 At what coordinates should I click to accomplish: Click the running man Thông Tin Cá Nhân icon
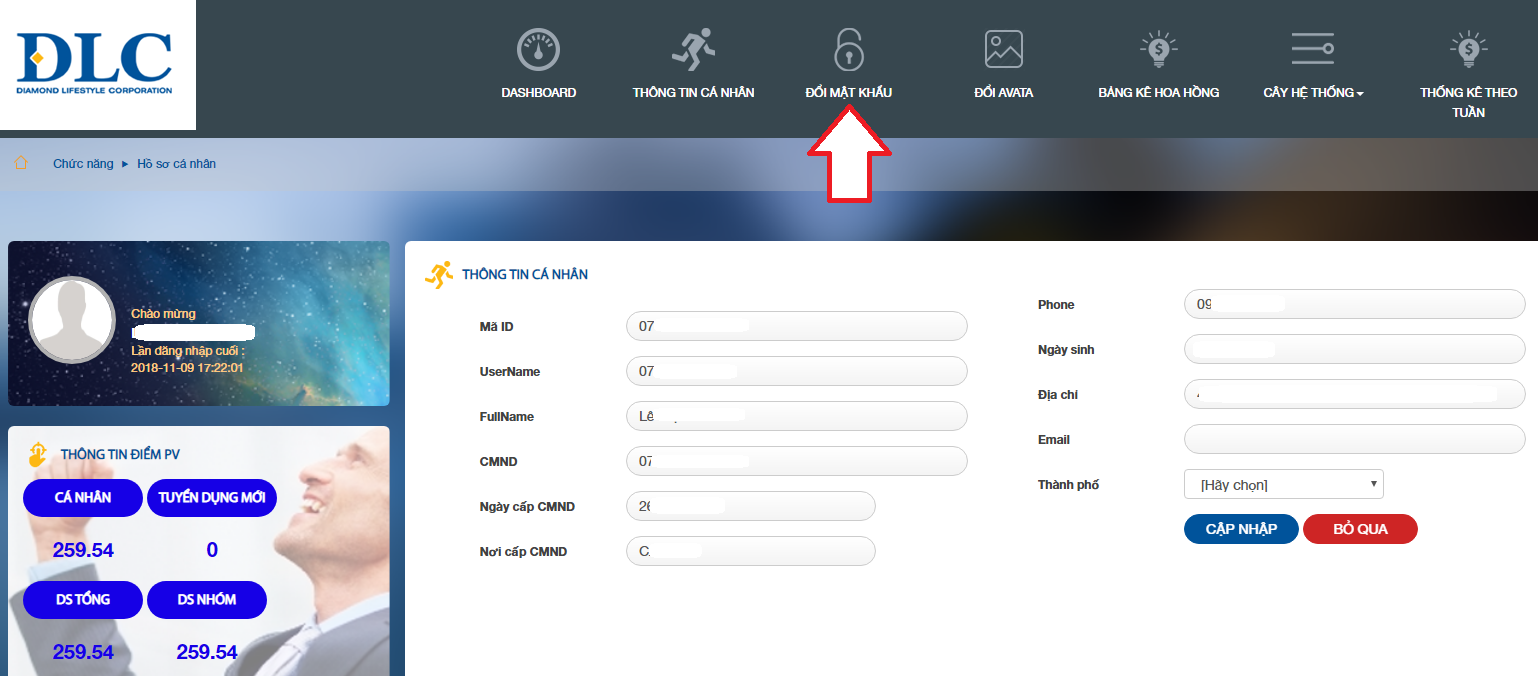[x=693, y=49]
